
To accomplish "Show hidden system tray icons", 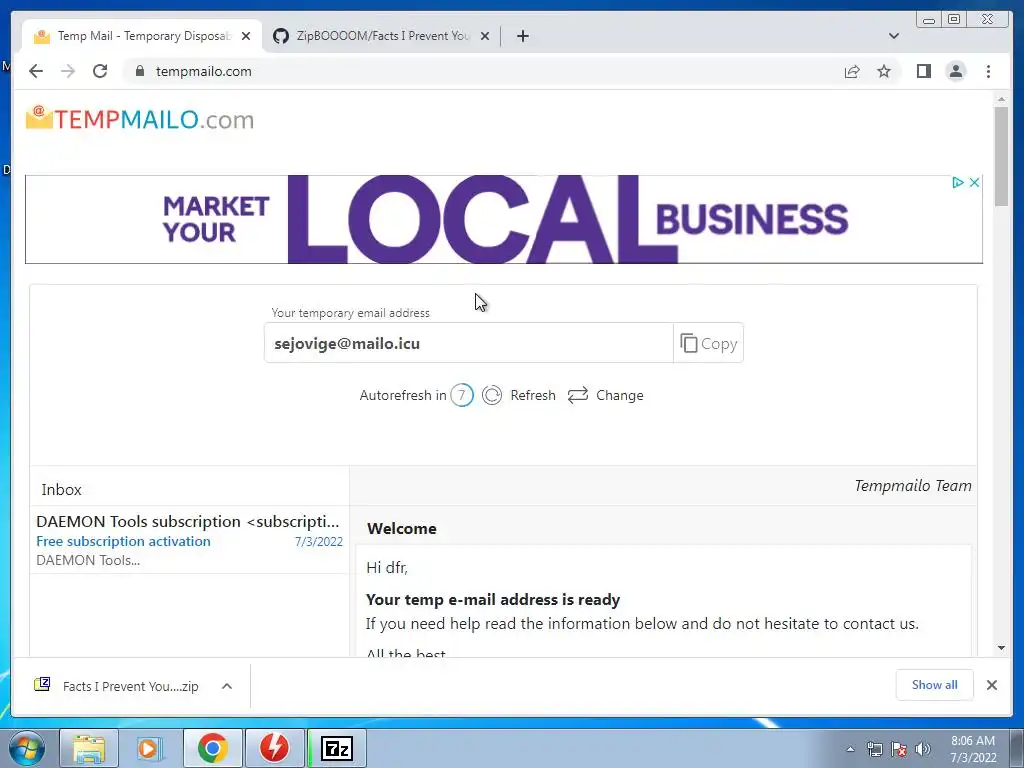I will [850, 749].
